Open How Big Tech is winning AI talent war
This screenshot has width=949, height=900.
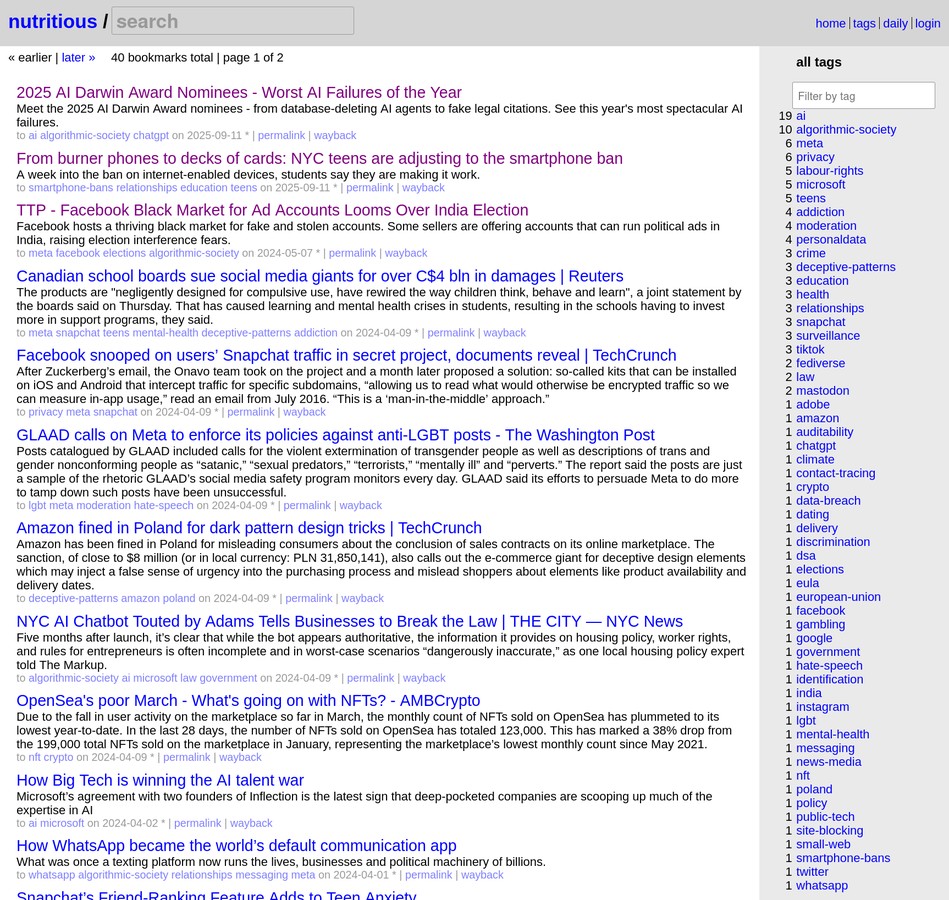(x=160, y=780)
